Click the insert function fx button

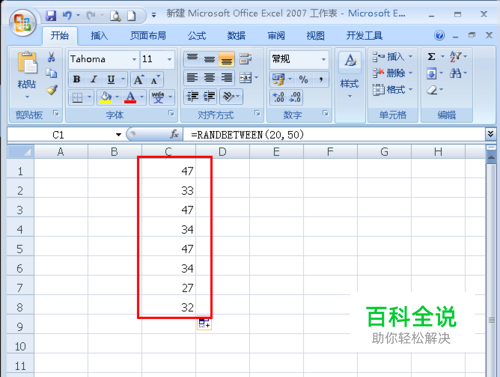point(174,134)
